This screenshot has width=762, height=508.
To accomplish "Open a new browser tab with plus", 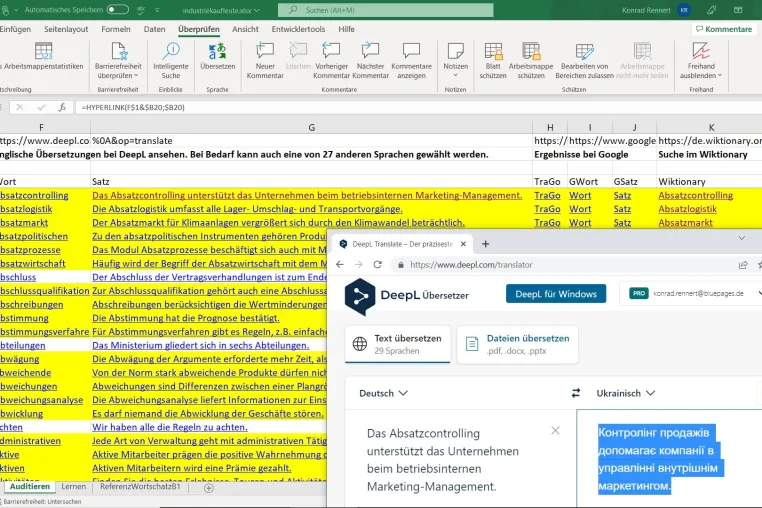I will (485, 244).
